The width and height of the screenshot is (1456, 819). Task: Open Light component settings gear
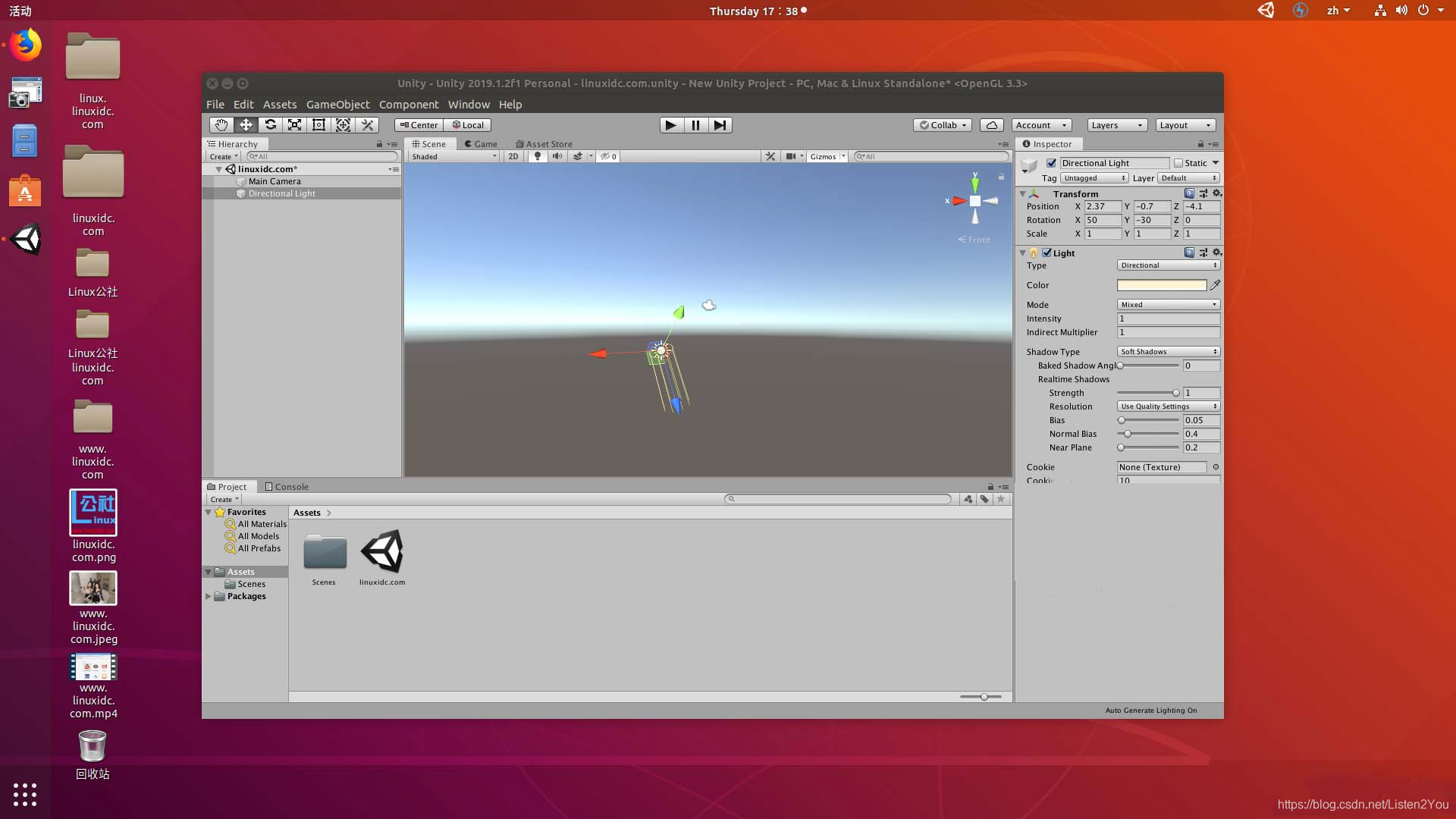pos(1216,253)
